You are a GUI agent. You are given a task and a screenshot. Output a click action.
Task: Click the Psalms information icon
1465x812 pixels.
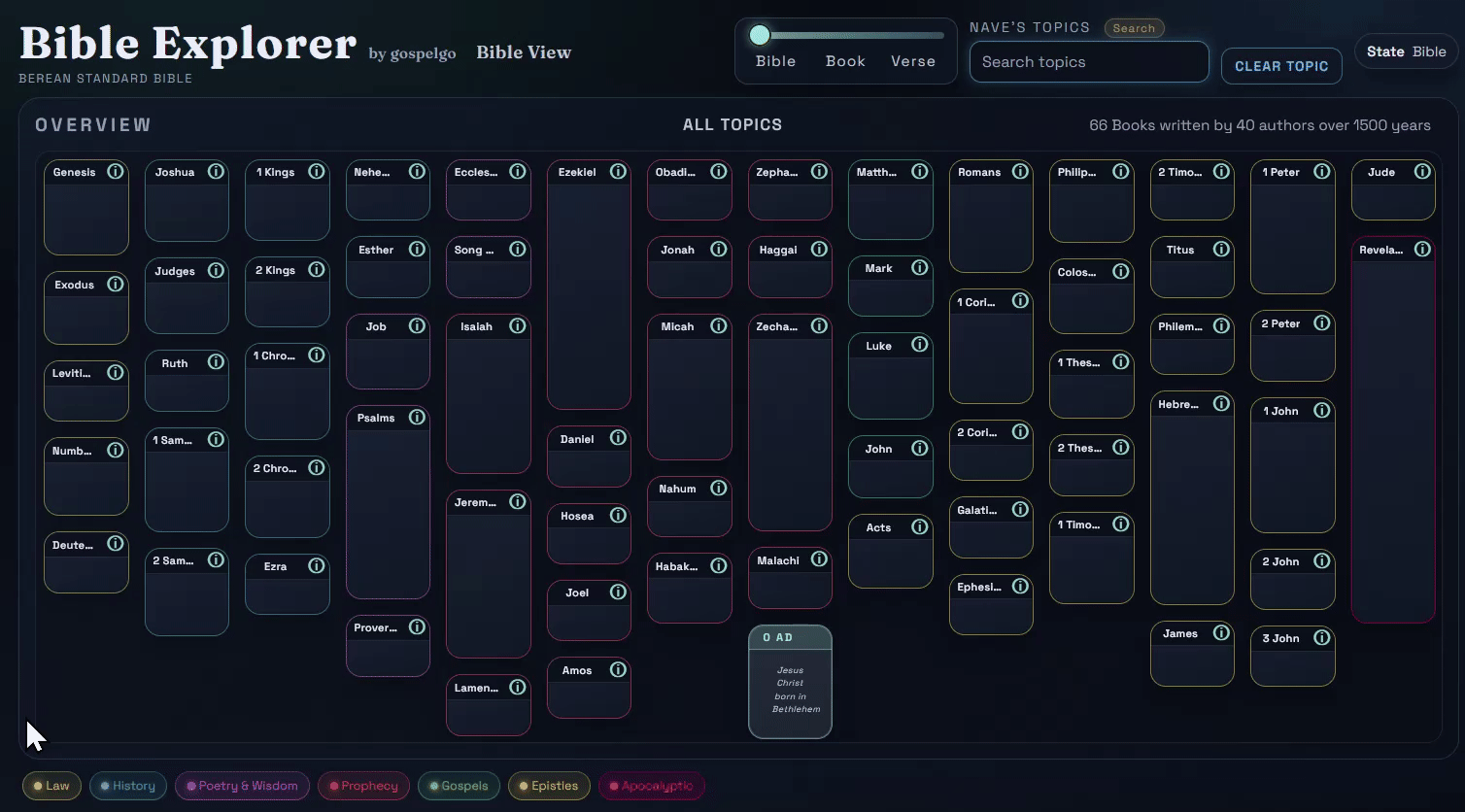[417, 417]
